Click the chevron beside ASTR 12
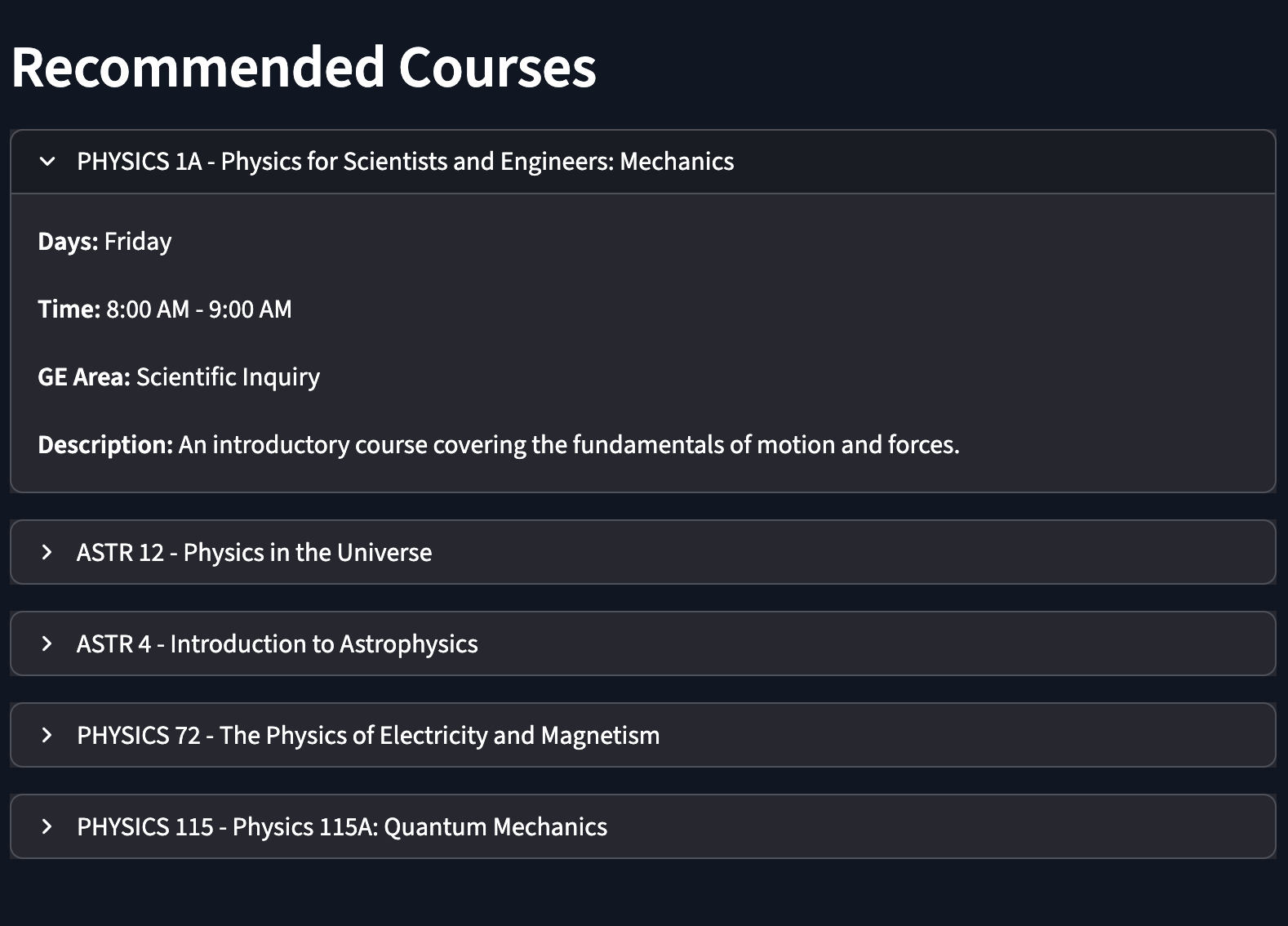 (x=47, y=553)
